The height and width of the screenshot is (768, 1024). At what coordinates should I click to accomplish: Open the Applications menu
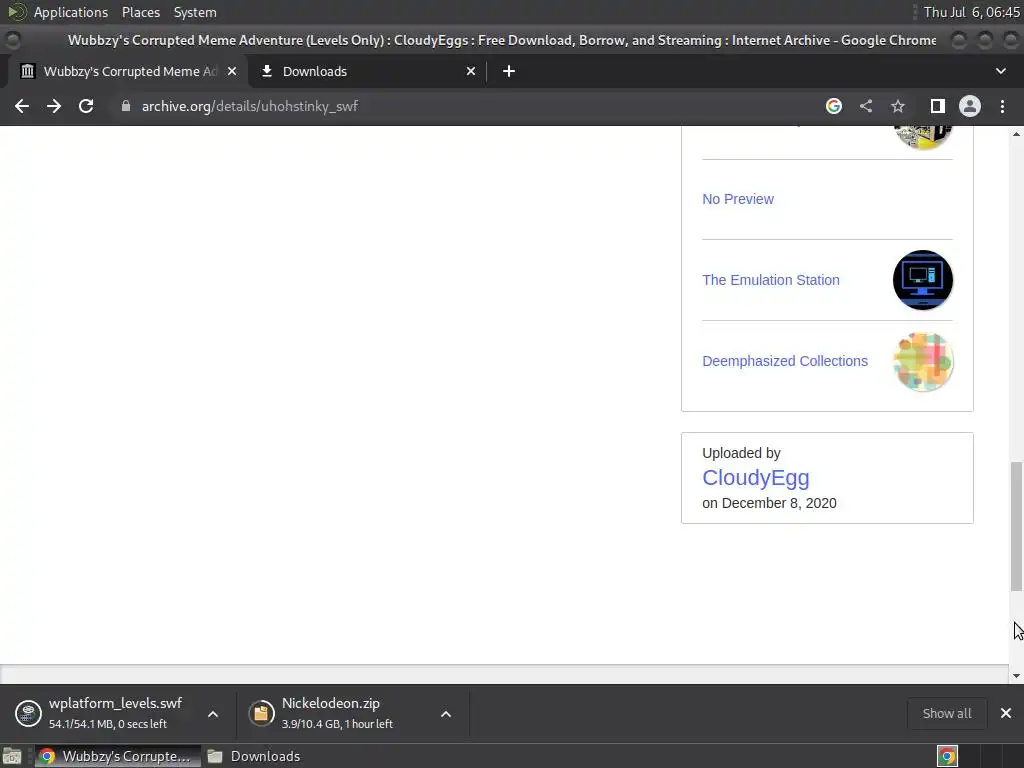click(x=71, y=12)
